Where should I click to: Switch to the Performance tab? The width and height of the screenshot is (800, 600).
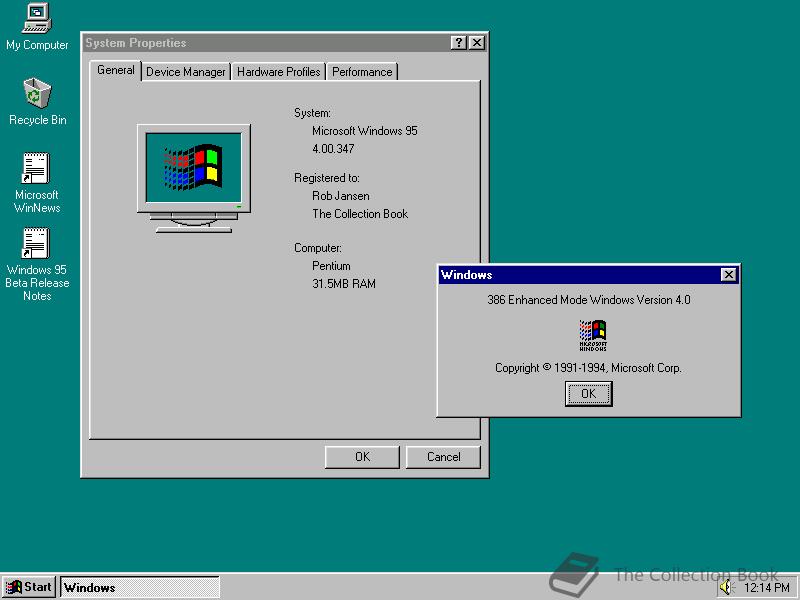pyautogui.click(x=362, y=72)
